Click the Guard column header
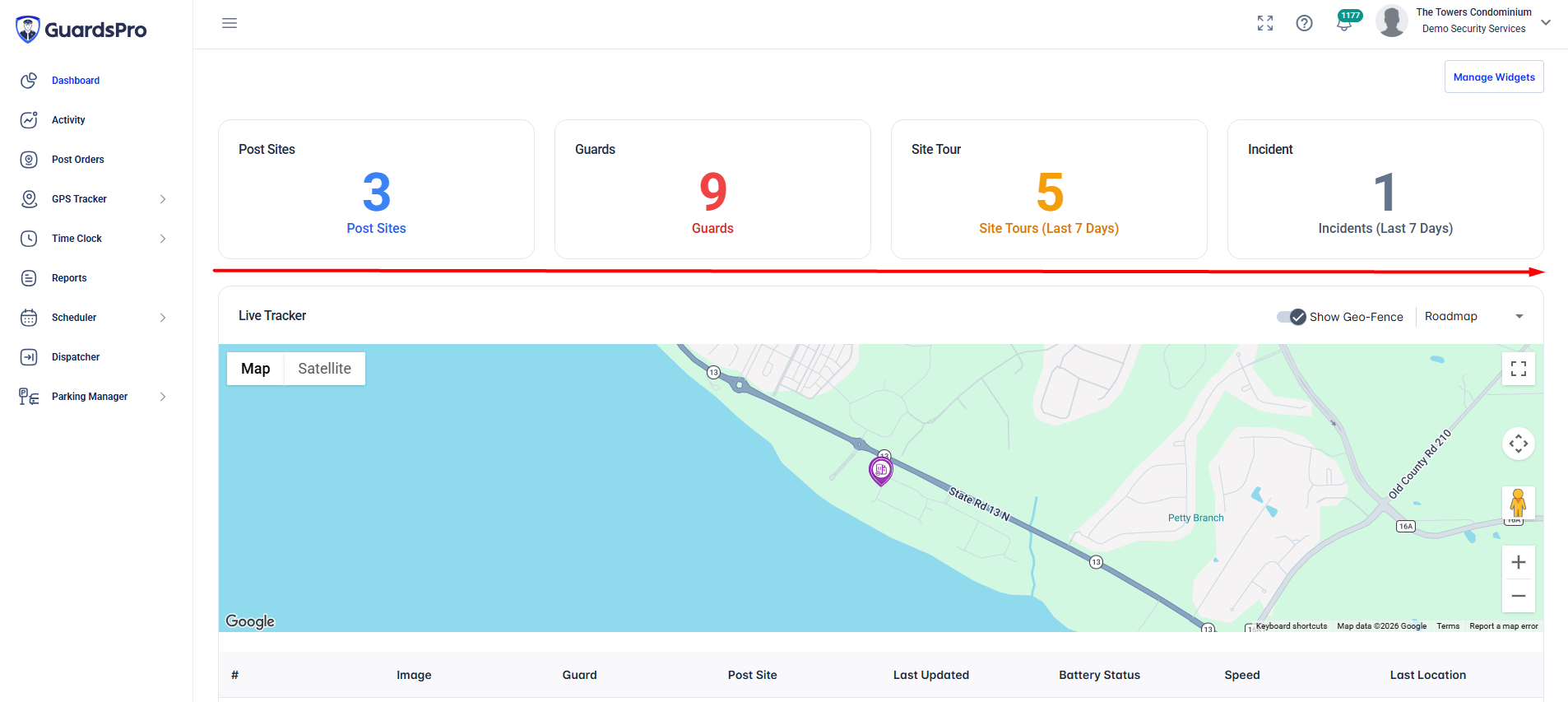1568x702 pixels. pyautogui.click(x=580, y=675)
